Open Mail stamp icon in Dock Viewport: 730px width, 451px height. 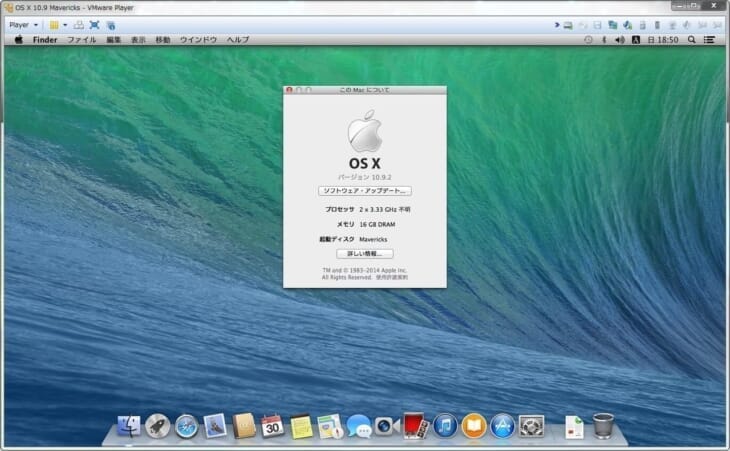pyautogui.click(x=215, y=426)
